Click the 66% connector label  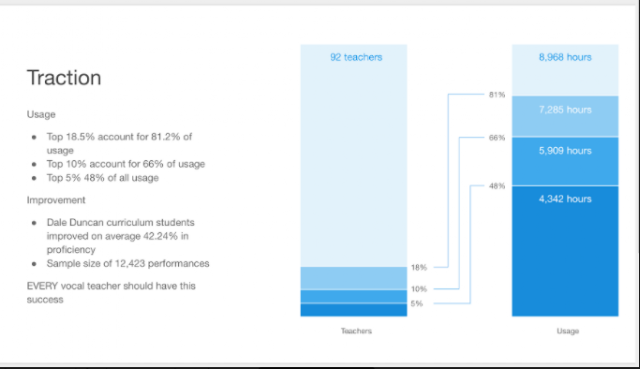497,138
